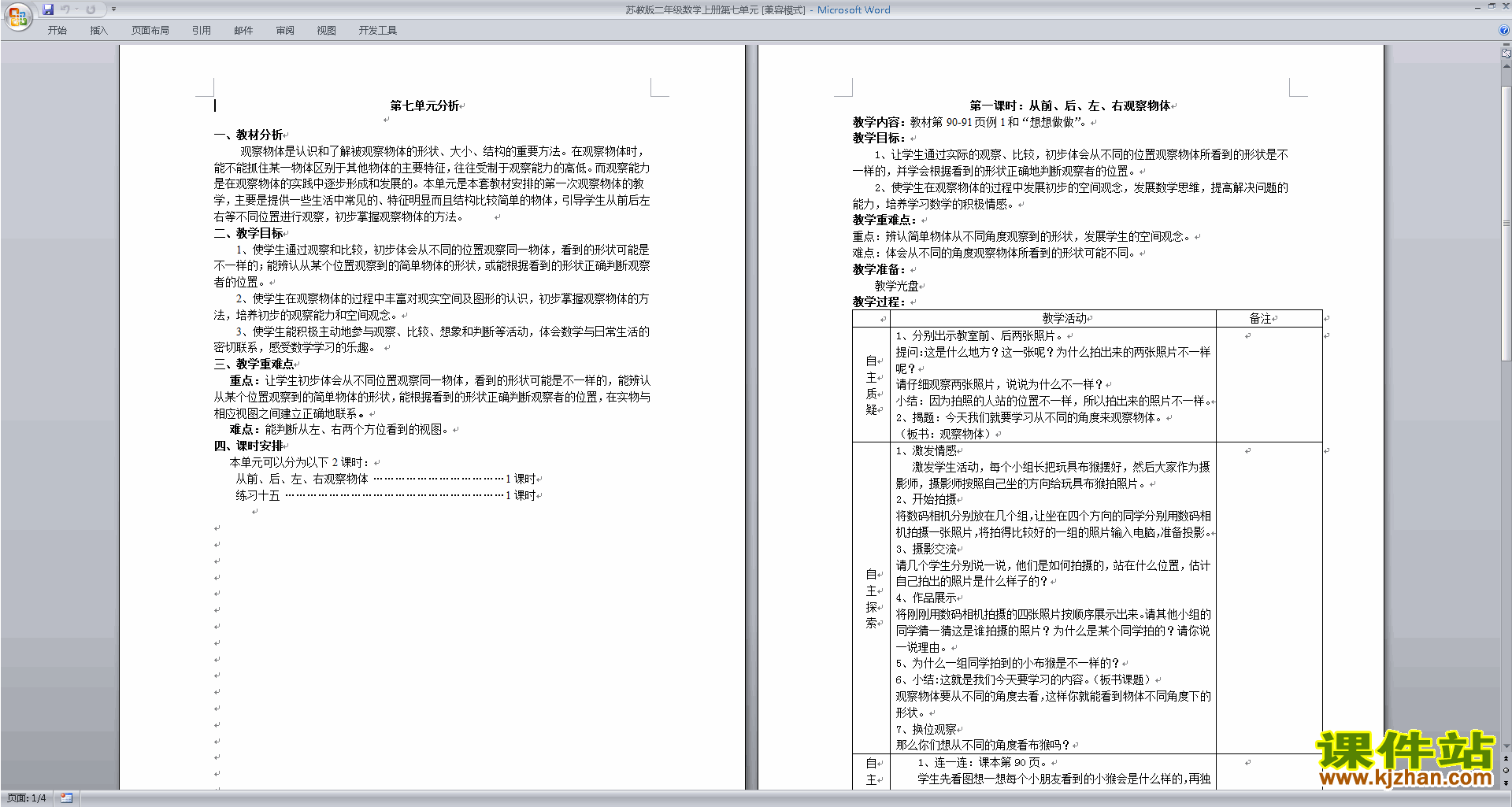1512x807 pixels.
Task: Click the table row label 自主质疑
Action: (870, 385)
